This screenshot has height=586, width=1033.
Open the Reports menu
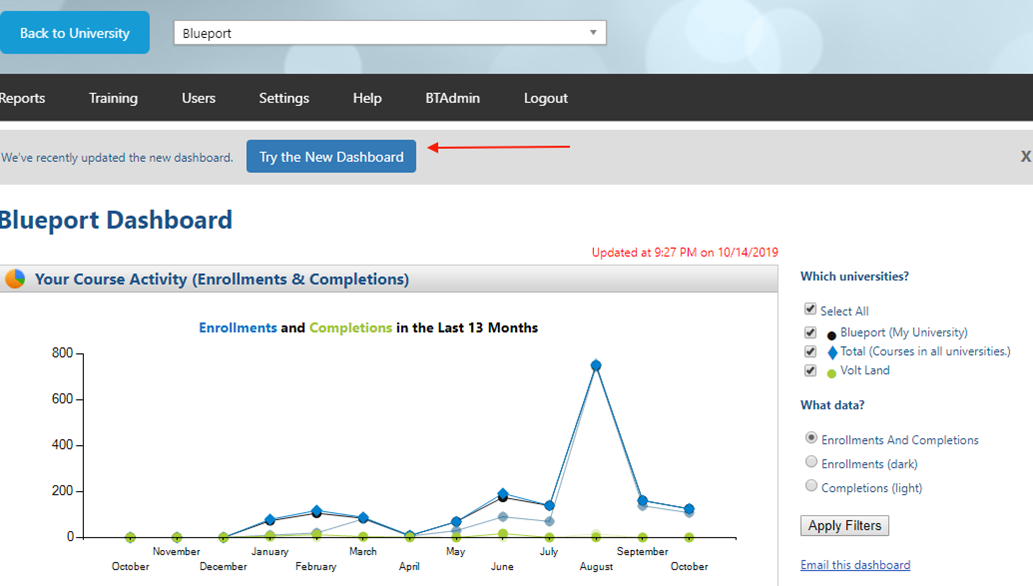[22, 98]
